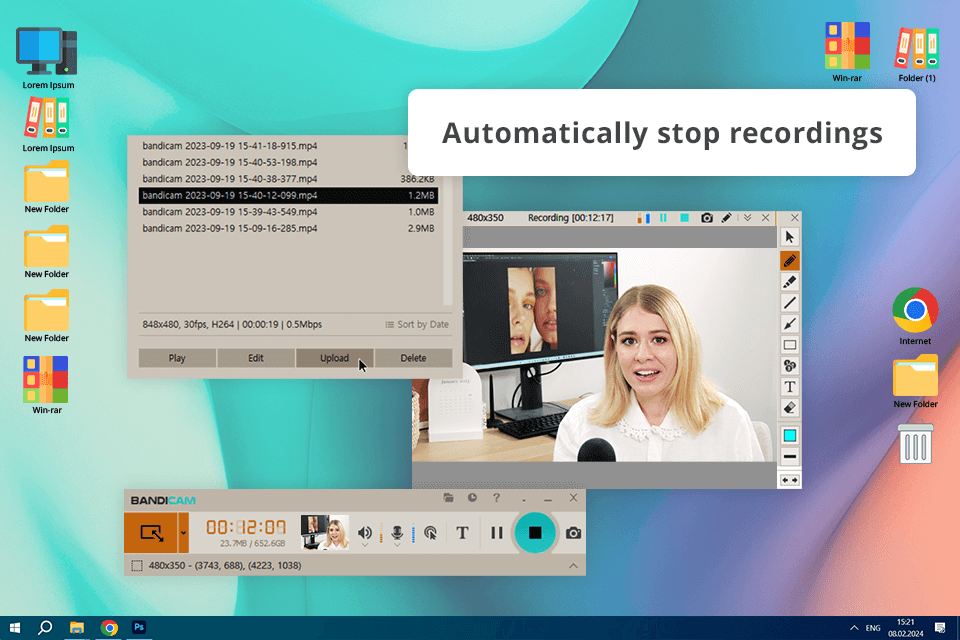Viewport: 960px width, 640px height.
Task: Toggle the mouse click effects icon
Action: click(x=430, y=533)
